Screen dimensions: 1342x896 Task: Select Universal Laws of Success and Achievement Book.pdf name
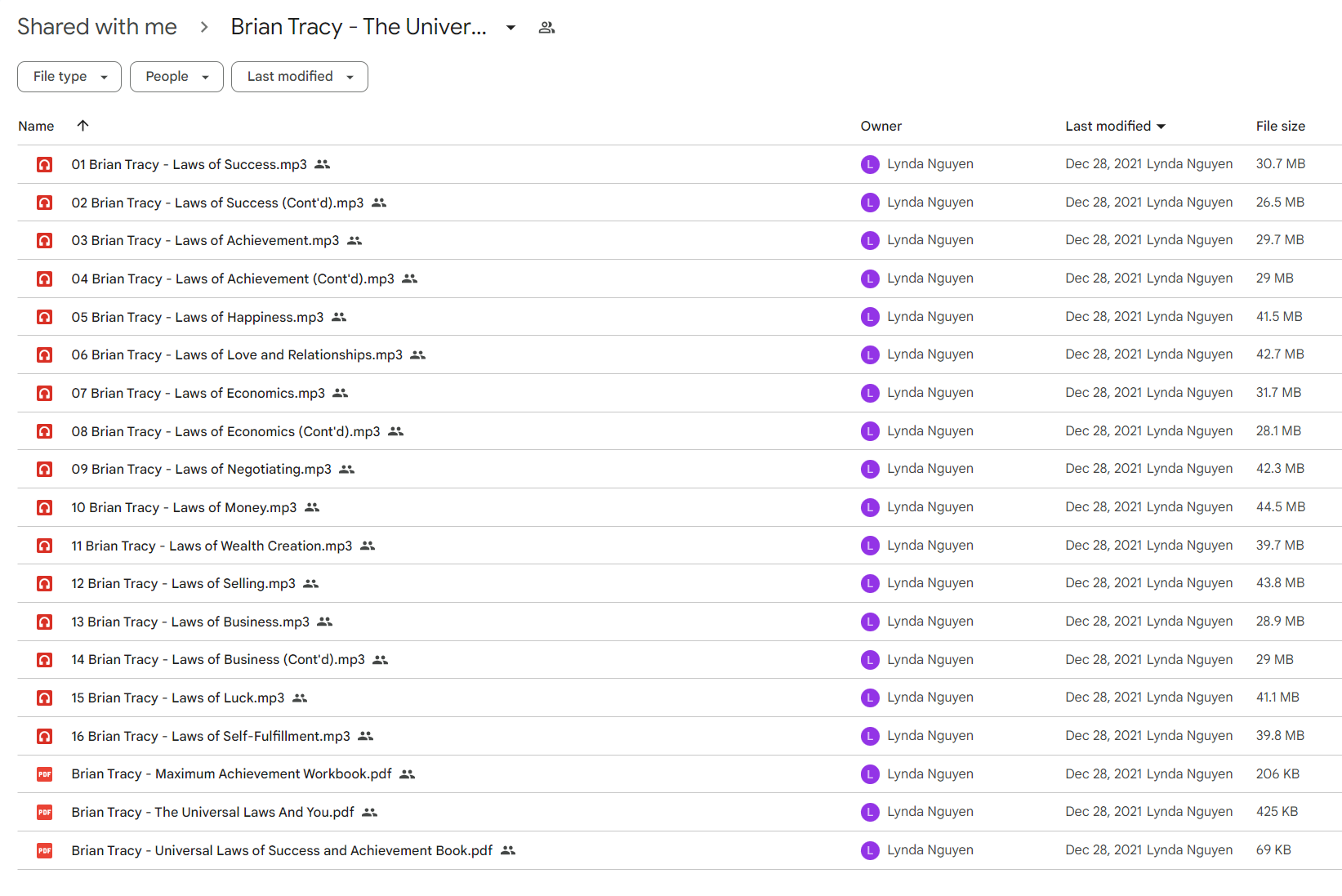click(282, 850)
